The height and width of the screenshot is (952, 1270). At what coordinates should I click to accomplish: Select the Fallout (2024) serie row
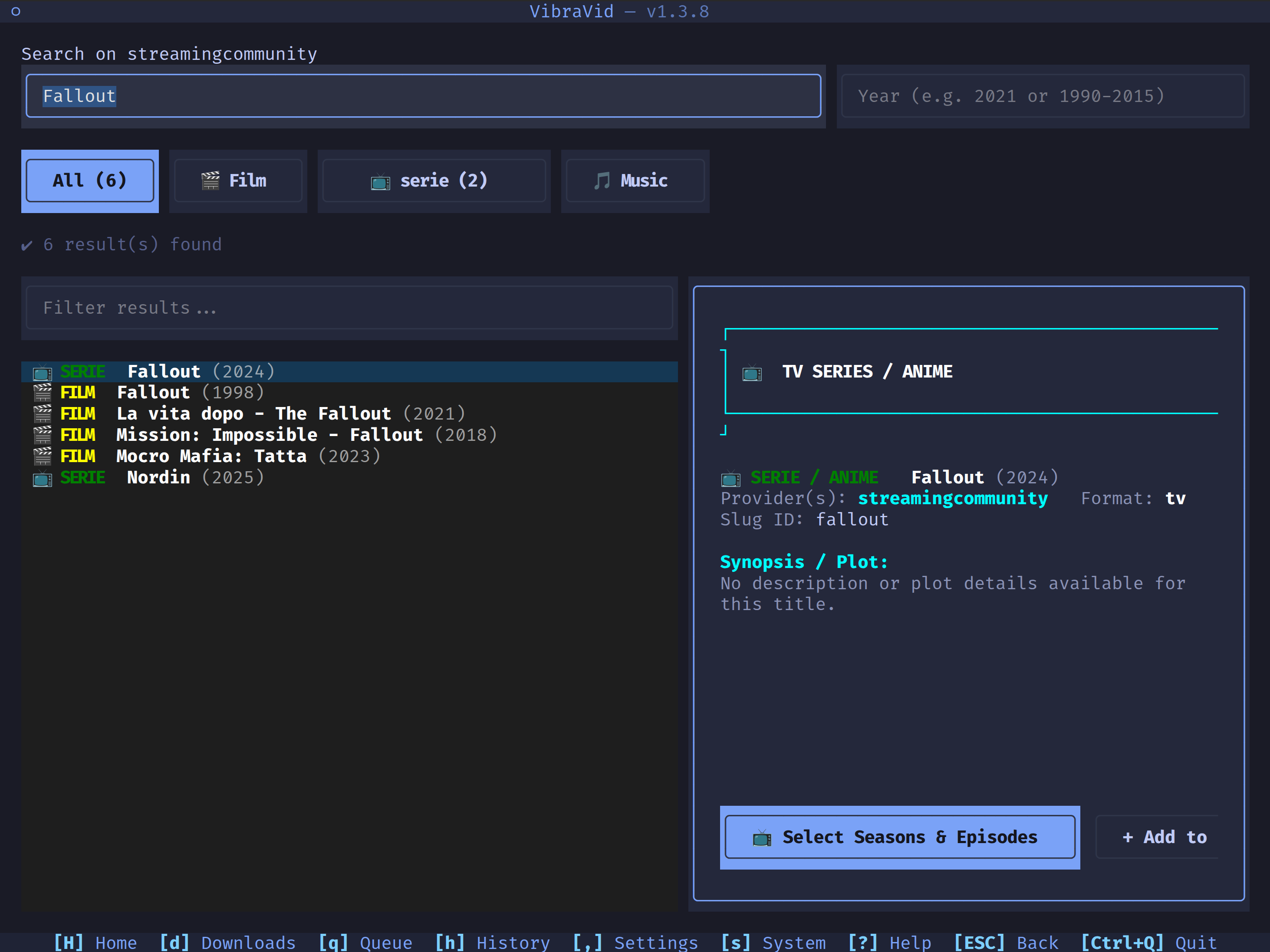pos(349,372)
